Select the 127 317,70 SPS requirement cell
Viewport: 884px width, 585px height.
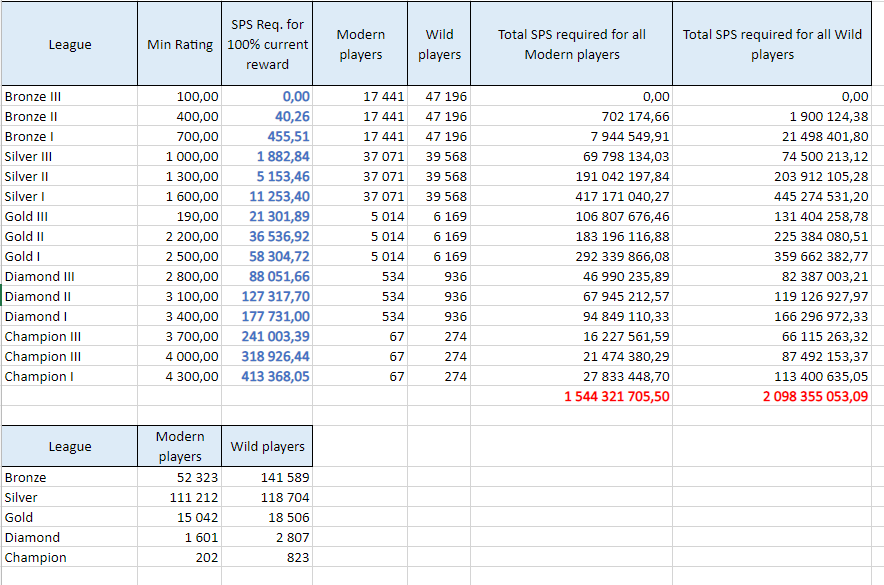(x=267, y=296)
